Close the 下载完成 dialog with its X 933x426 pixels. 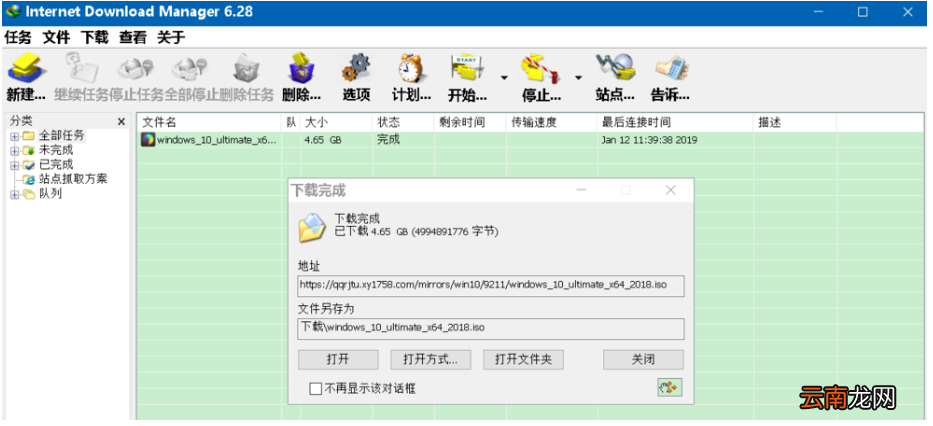(x=671, y=190)
